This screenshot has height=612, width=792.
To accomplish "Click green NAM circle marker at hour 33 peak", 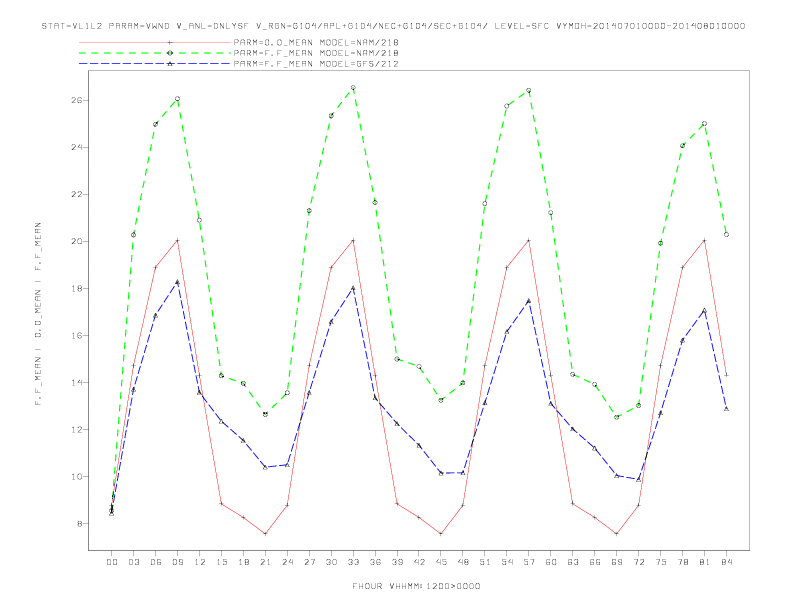I will [x=353, y=88].
